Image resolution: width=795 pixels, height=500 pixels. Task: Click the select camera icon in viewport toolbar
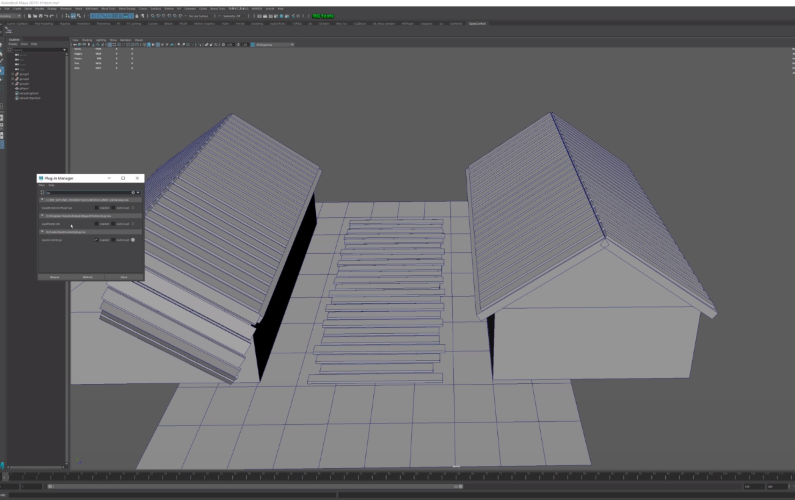pyautogui.click(x=76, y=45)
